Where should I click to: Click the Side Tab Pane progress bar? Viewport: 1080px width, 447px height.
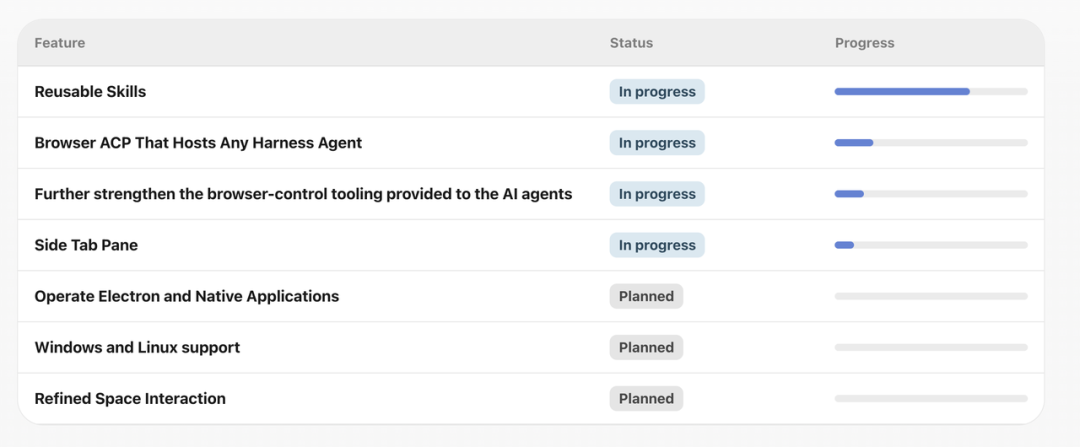931,245
